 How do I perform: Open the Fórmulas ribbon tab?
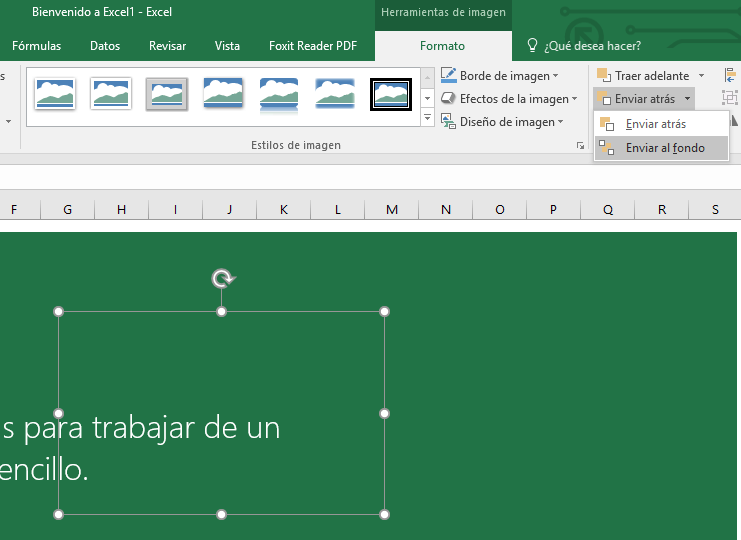click(36, 46)
